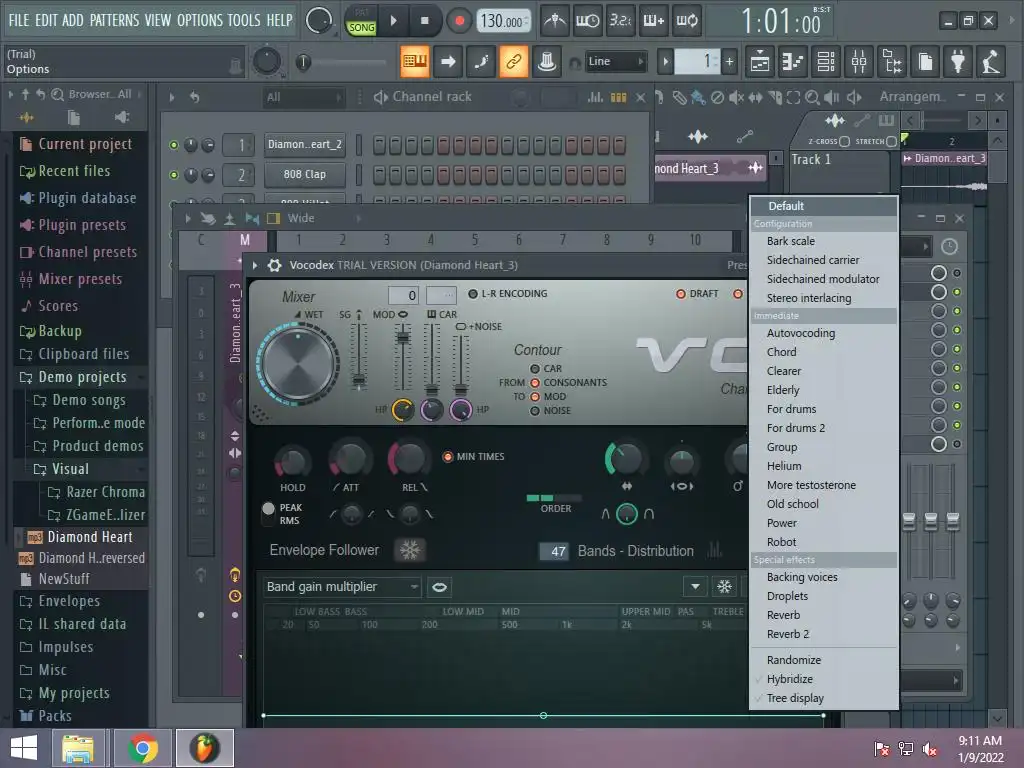Click the Stop button in transport

coord(424,21)
